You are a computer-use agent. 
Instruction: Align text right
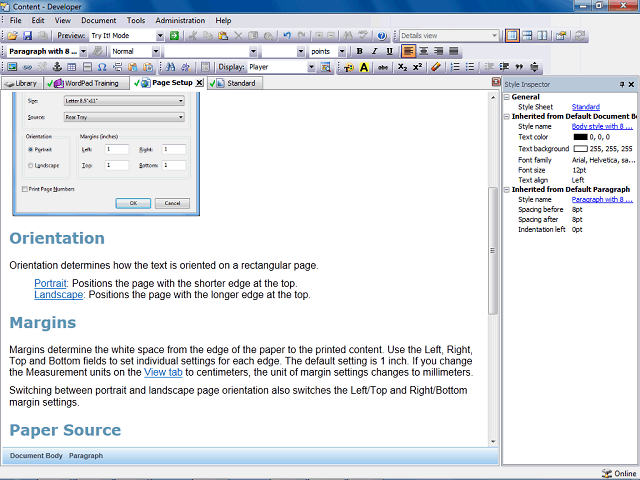[439, 51]
